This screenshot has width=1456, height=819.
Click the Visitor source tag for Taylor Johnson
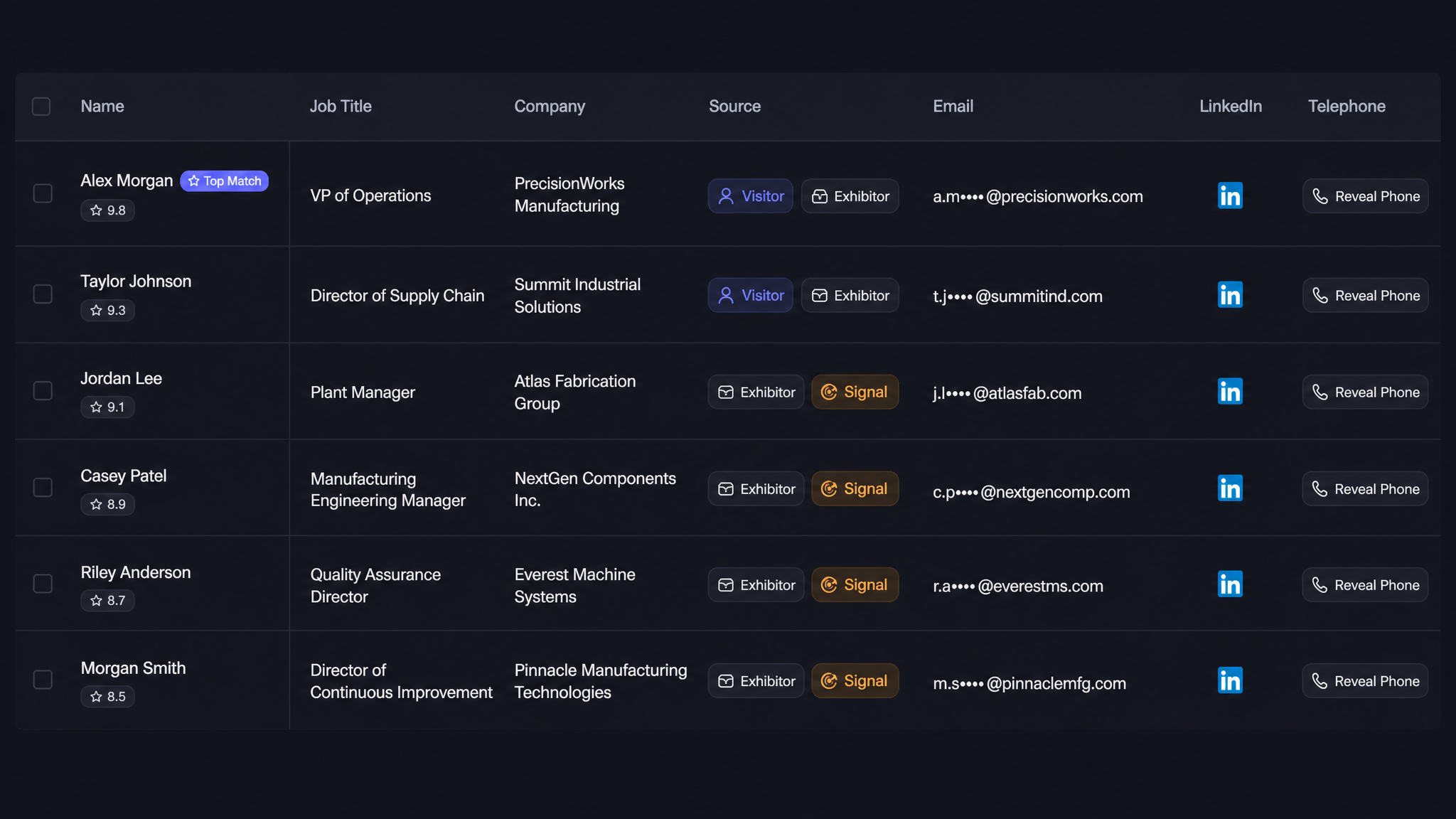point(750,295)
